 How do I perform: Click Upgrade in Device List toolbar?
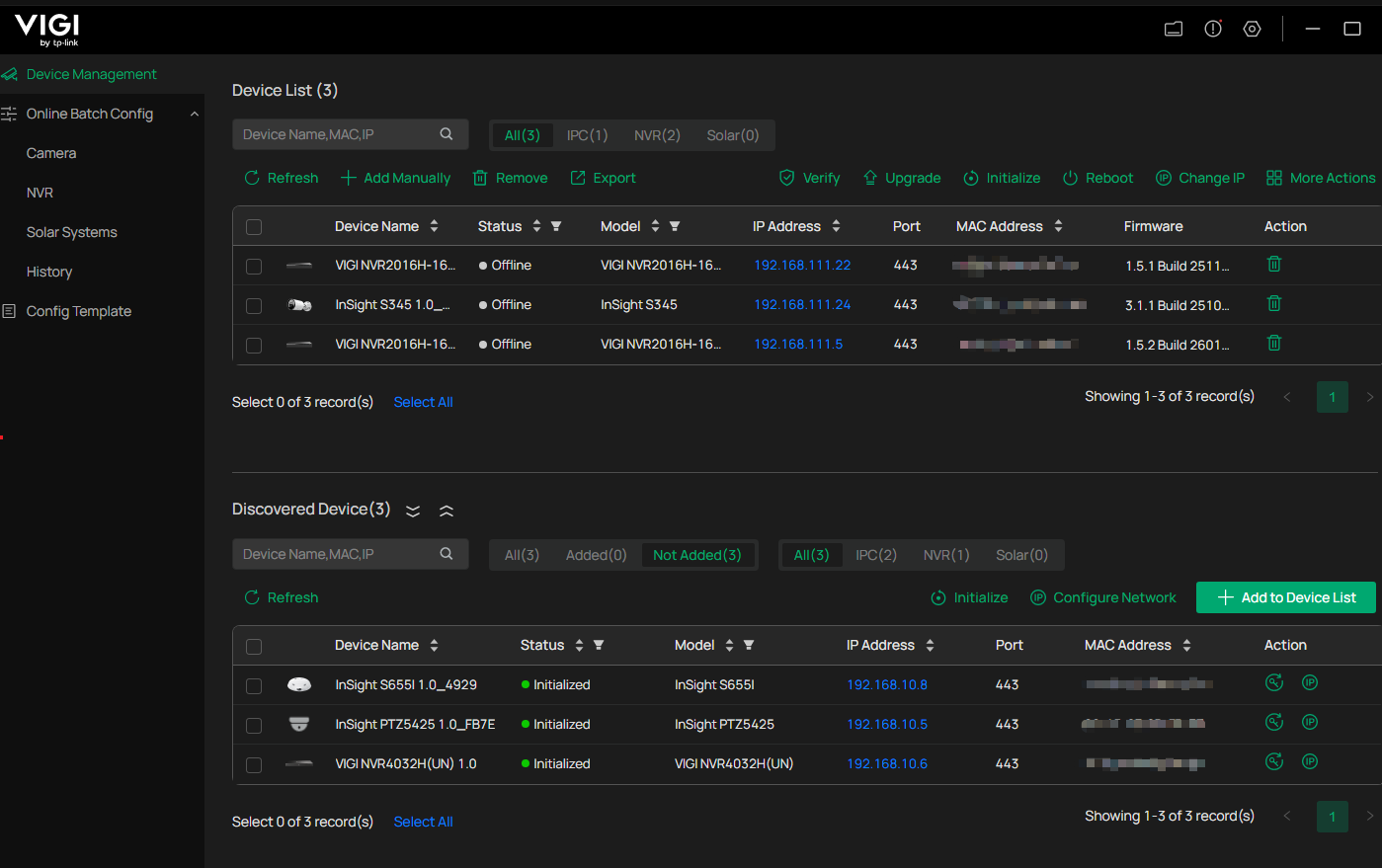click(902, 178)
